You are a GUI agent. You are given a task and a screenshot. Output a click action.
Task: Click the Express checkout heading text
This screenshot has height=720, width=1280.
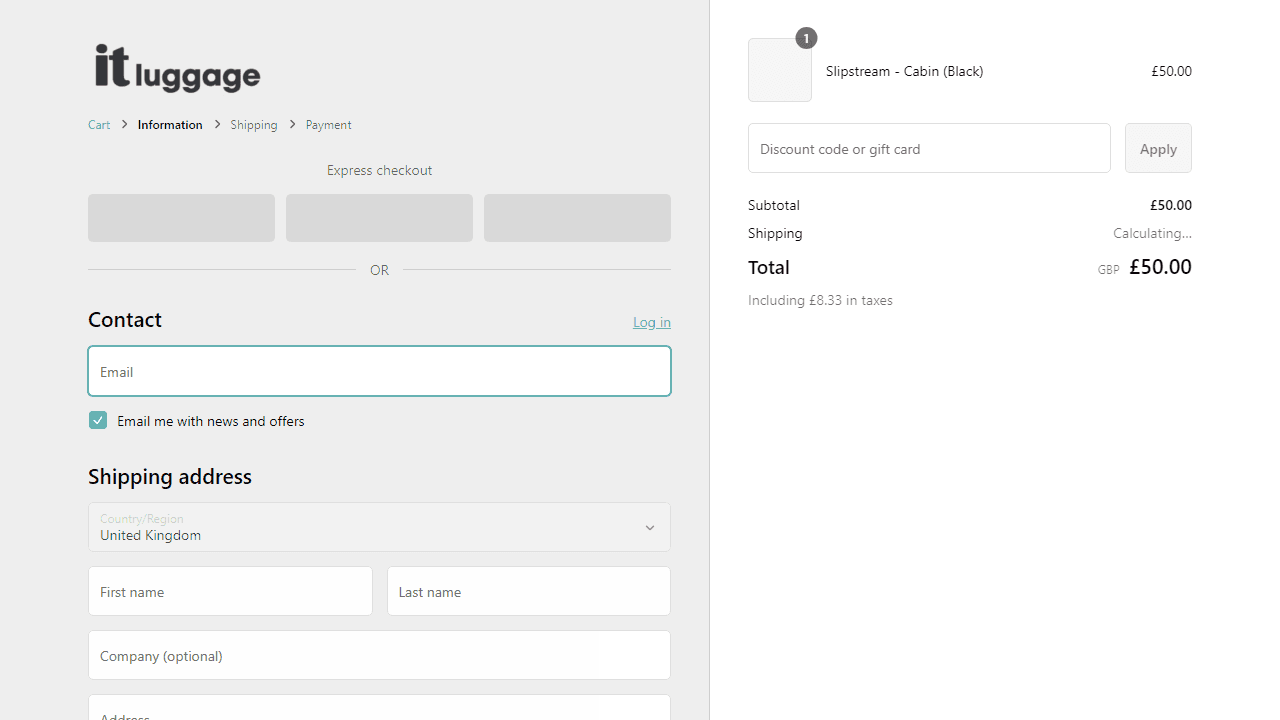point(379,170)
